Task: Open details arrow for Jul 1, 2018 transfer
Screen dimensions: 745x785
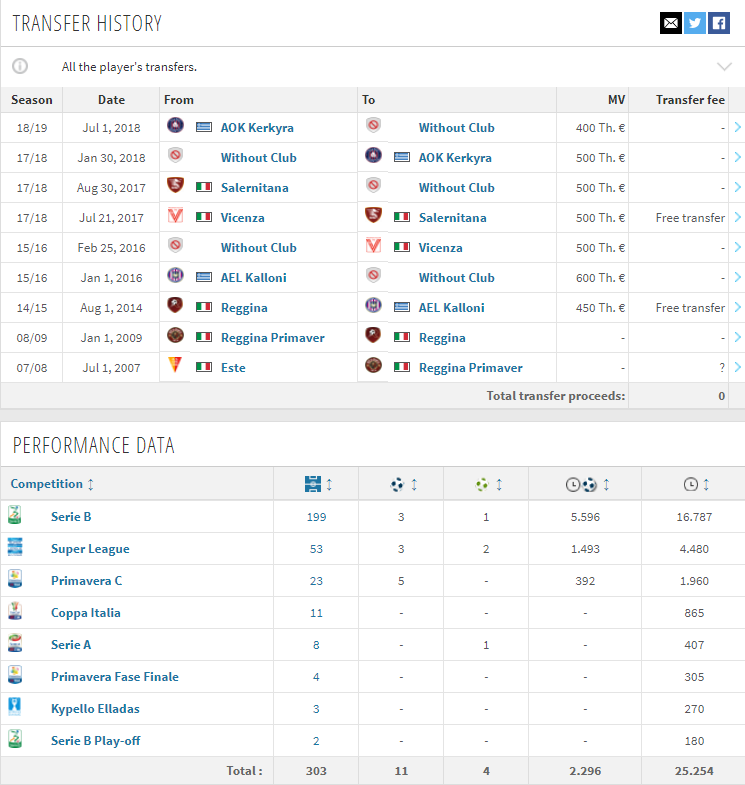Action: (x=737, y=127)
